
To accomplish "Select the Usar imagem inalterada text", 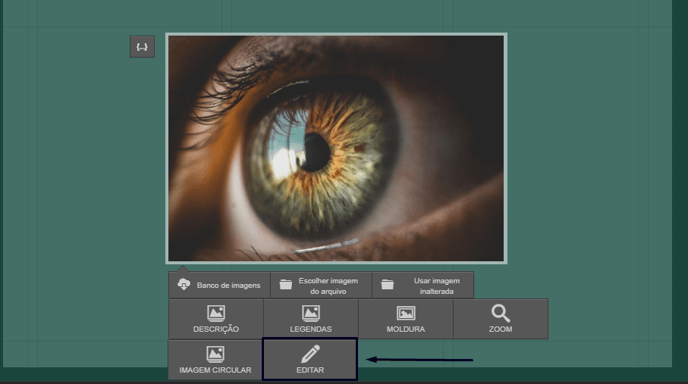I will coord(437,286).
